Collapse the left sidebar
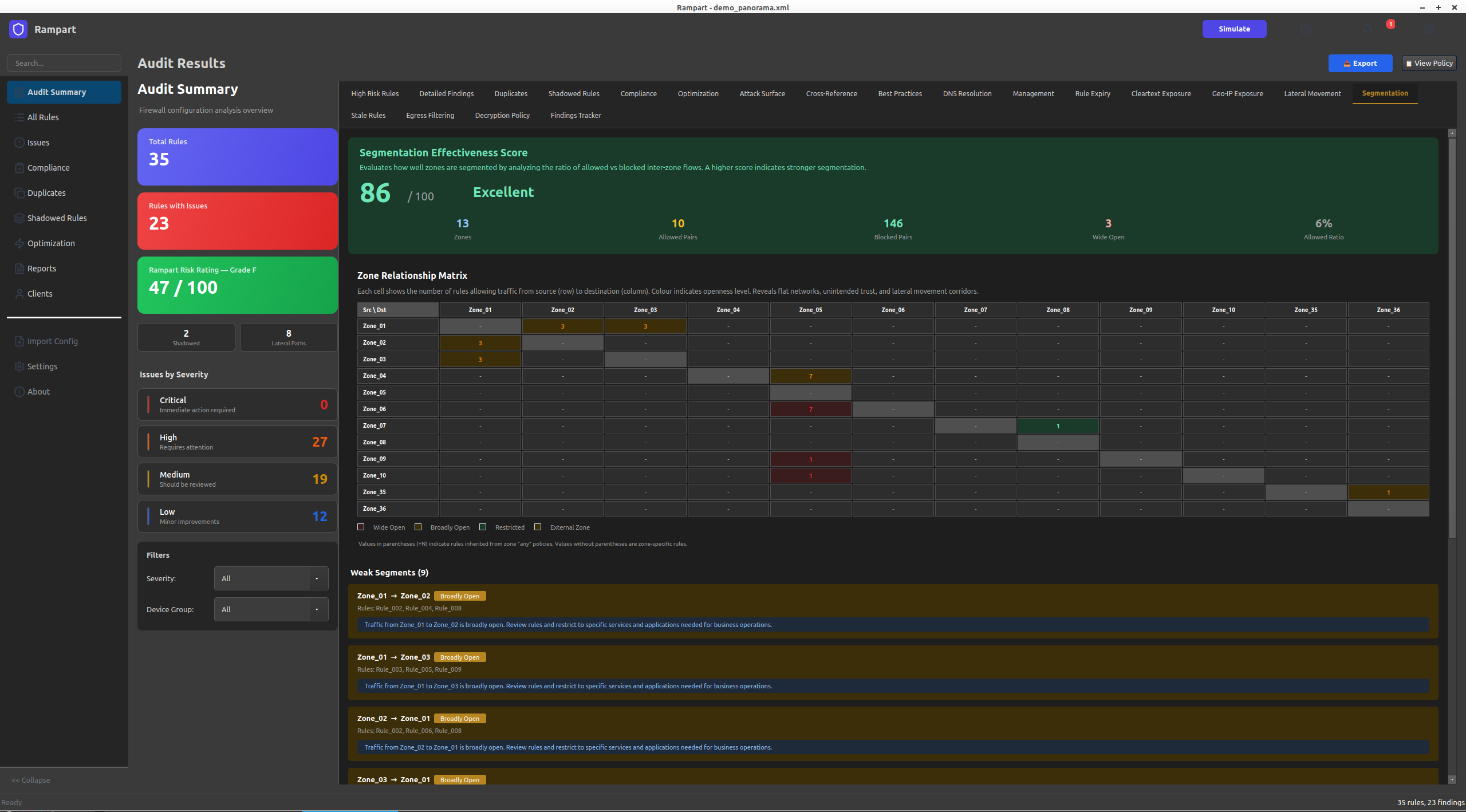This screenshot has width=1466, height=812. pos(31,780)
